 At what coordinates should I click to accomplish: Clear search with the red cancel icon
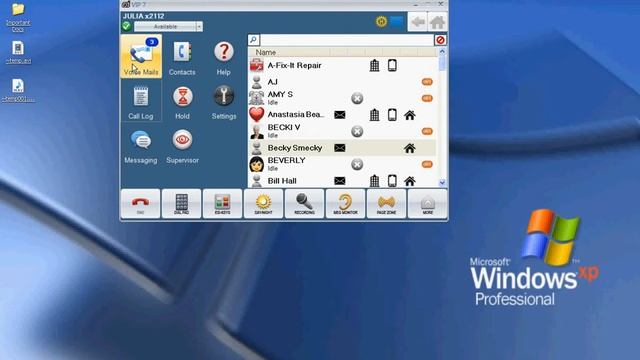(440, 40)
